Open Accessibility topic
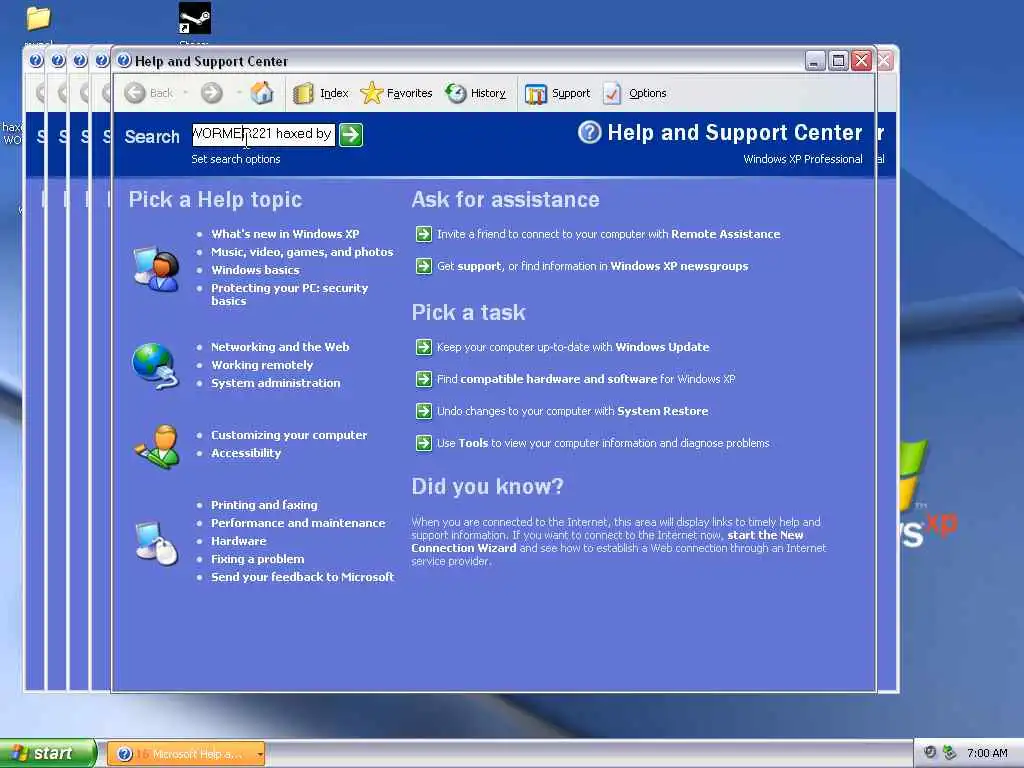This screenshot has width=1024, height=768. 246,453
